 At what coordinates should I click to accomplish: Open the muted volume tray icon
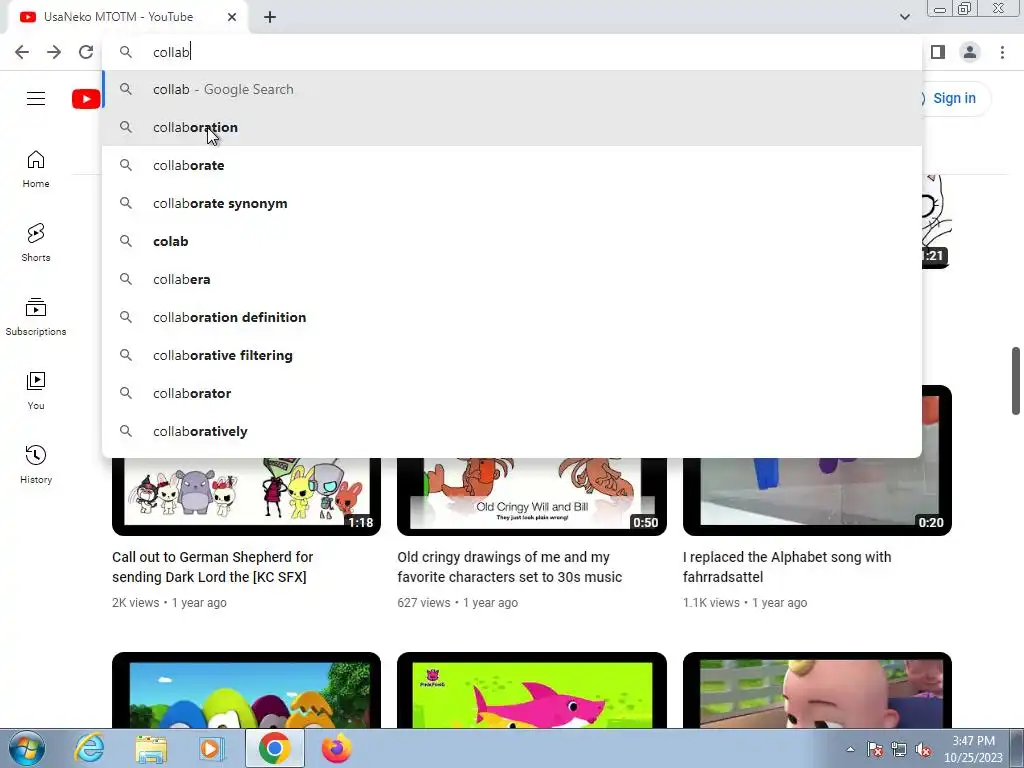click(923, 749)
